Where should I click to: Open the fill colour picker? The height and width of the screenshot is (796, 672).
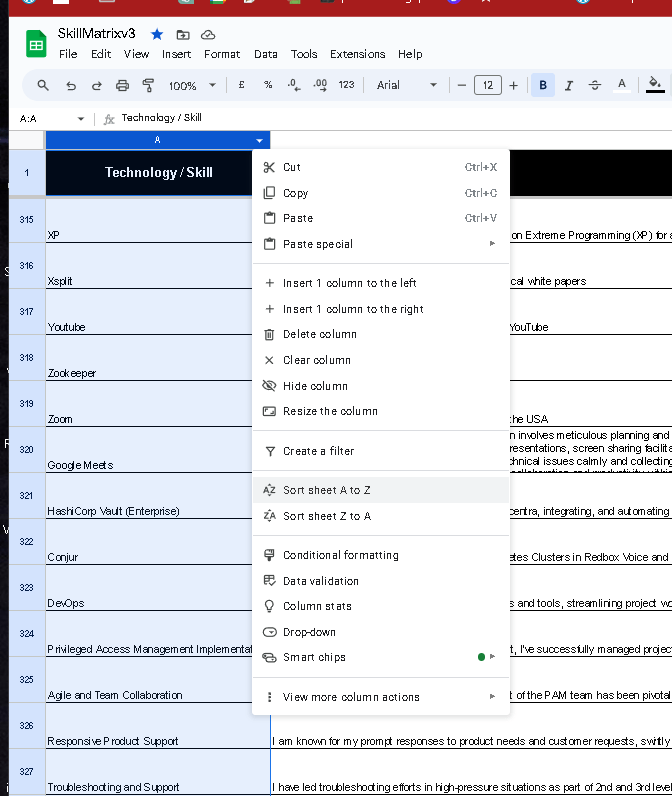click(655, 85)
